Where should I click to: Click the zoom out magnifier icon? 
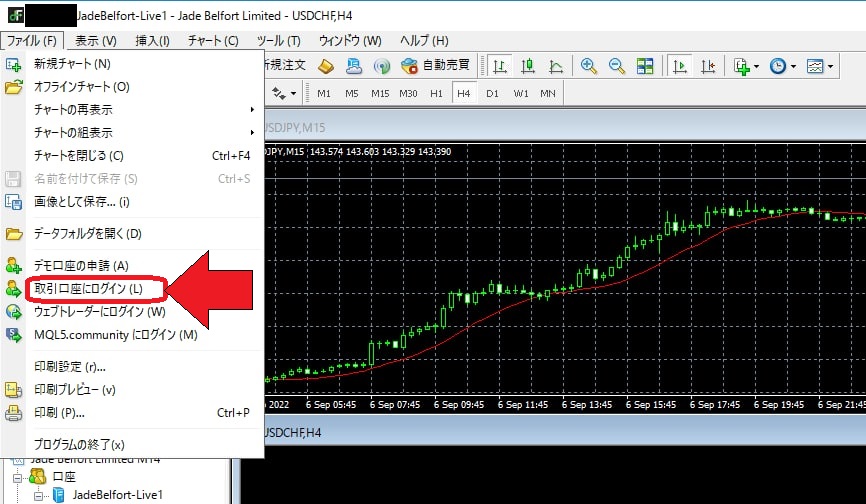click(617, 66)
